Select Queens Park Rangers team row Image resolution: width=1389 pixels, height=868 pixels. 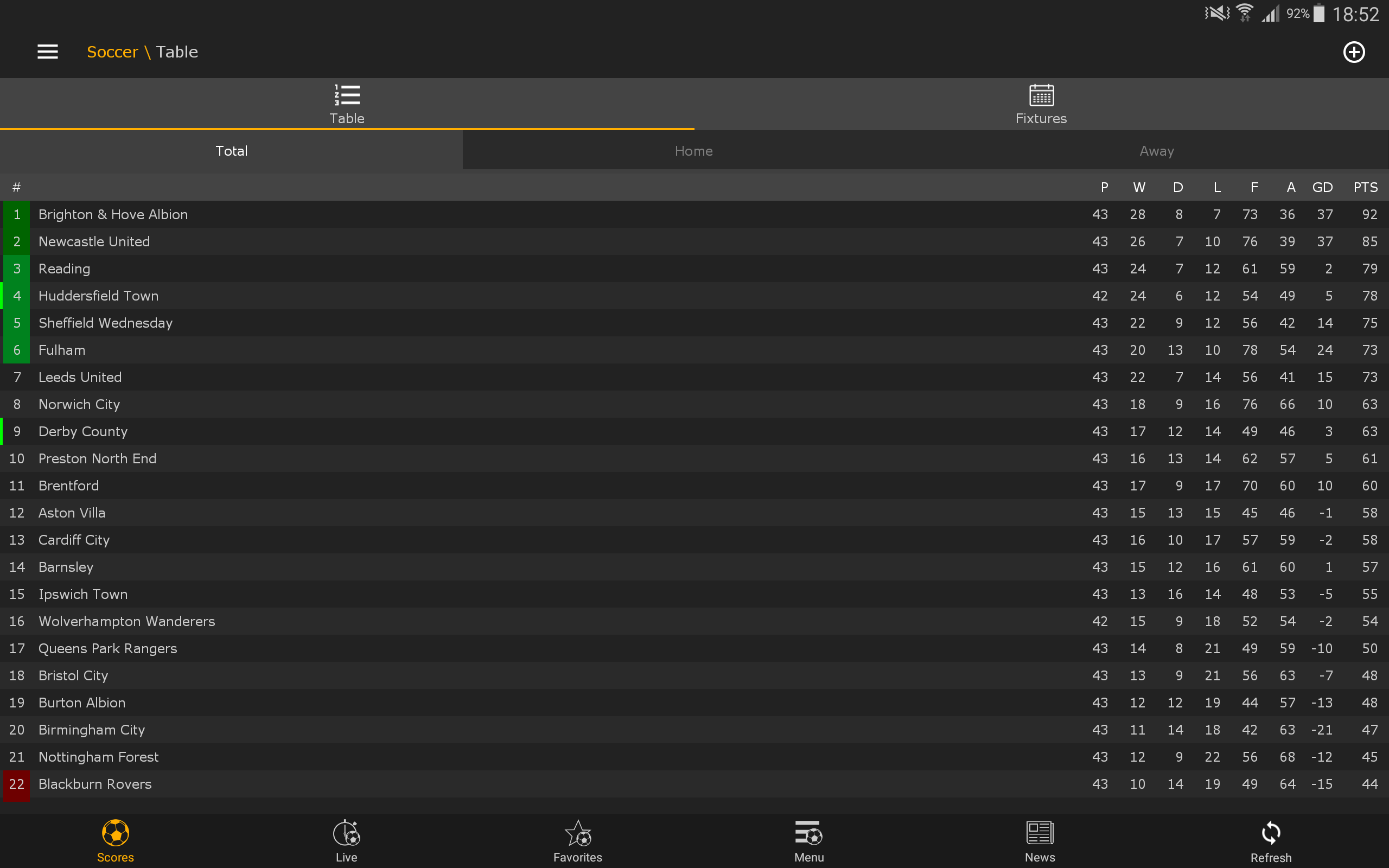click(694, 648)
